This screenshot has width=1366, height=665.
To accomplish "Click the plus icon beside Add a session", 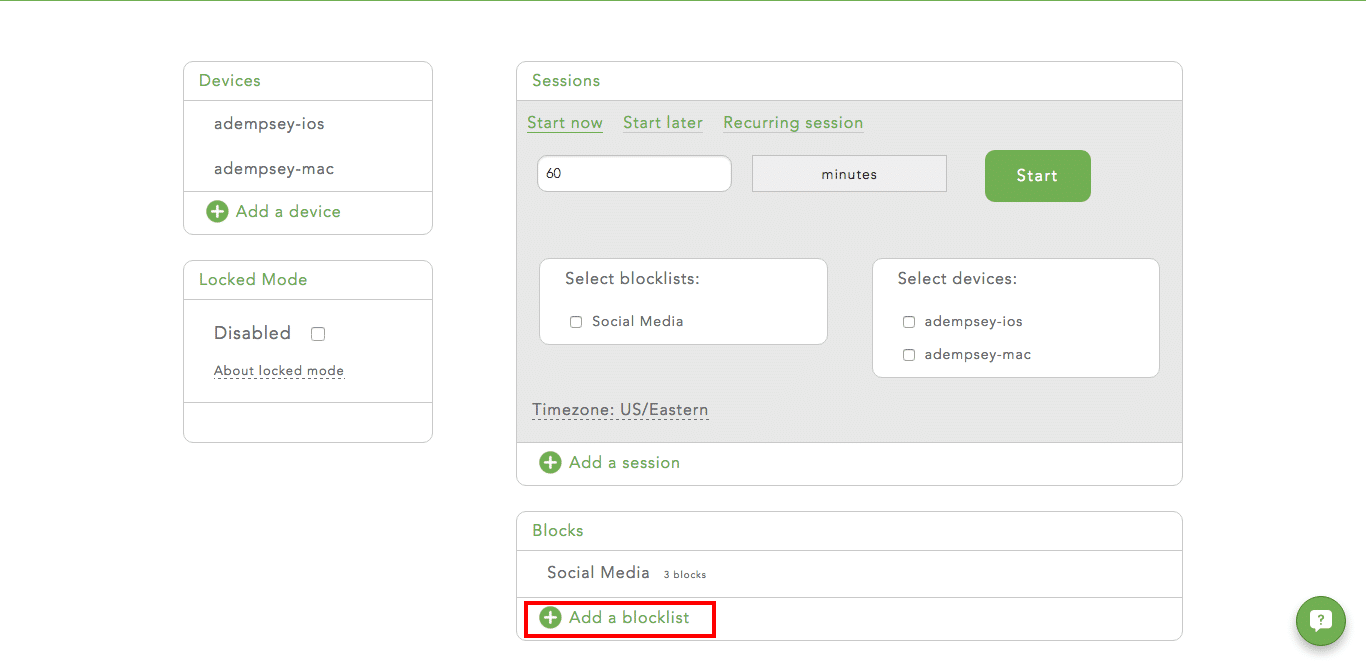I will (x=550, y=463).
